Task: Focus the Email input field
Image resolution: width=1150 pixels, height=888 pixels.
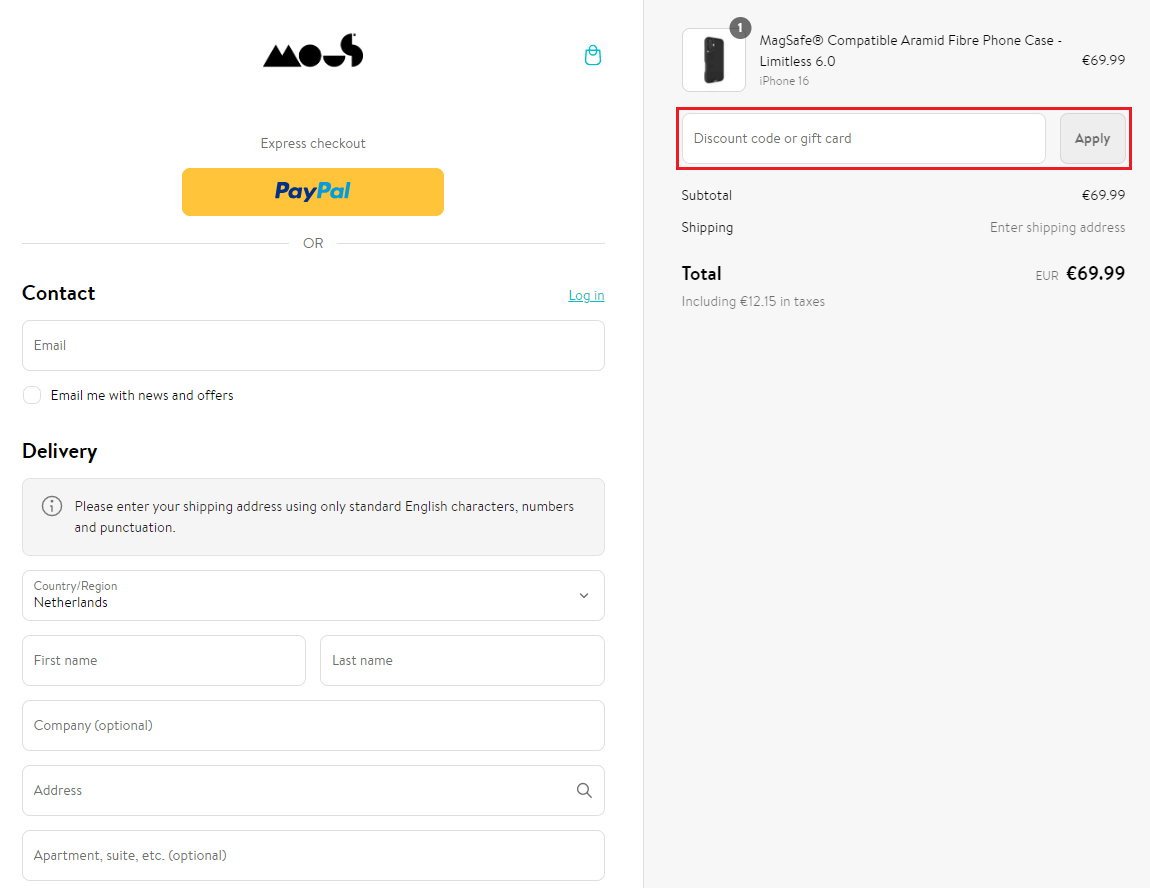Action: (313, 345)
